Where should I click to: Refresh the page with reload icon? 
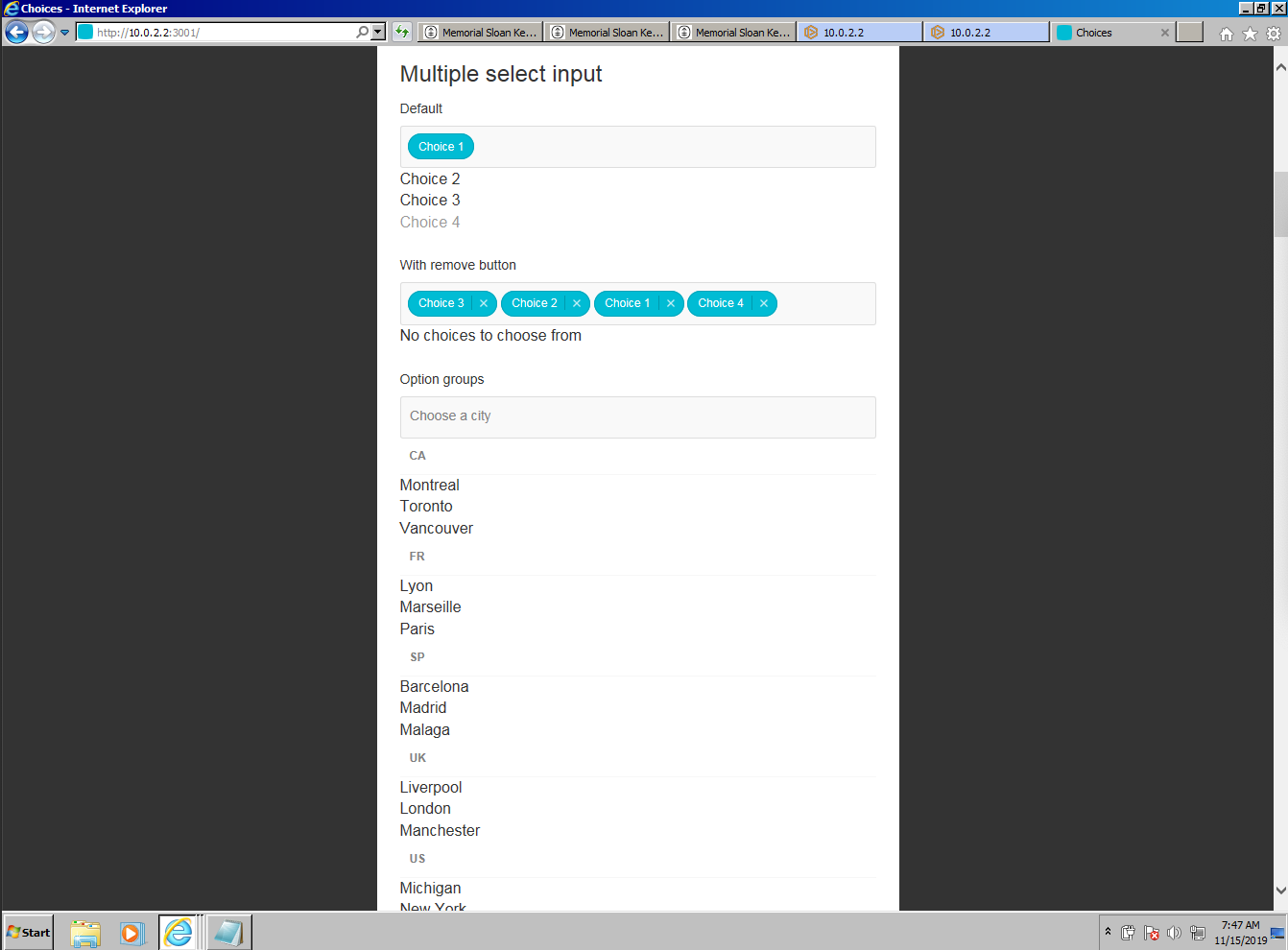[402, 32]
